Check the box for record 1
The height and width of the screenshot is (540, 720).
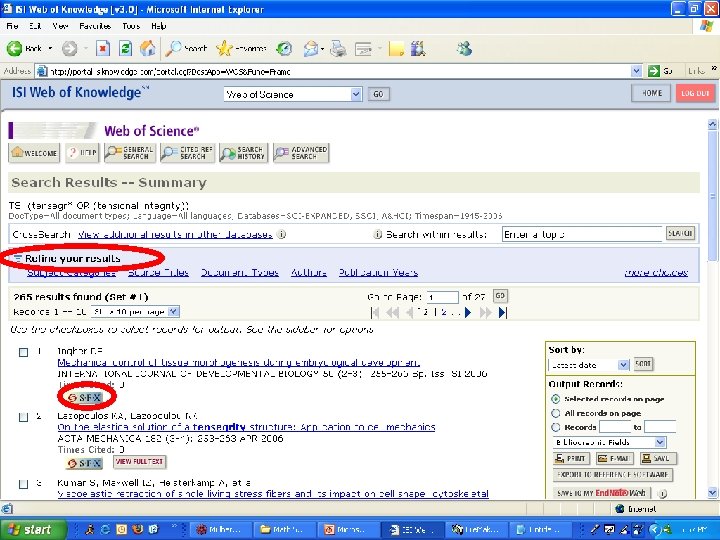23,352
